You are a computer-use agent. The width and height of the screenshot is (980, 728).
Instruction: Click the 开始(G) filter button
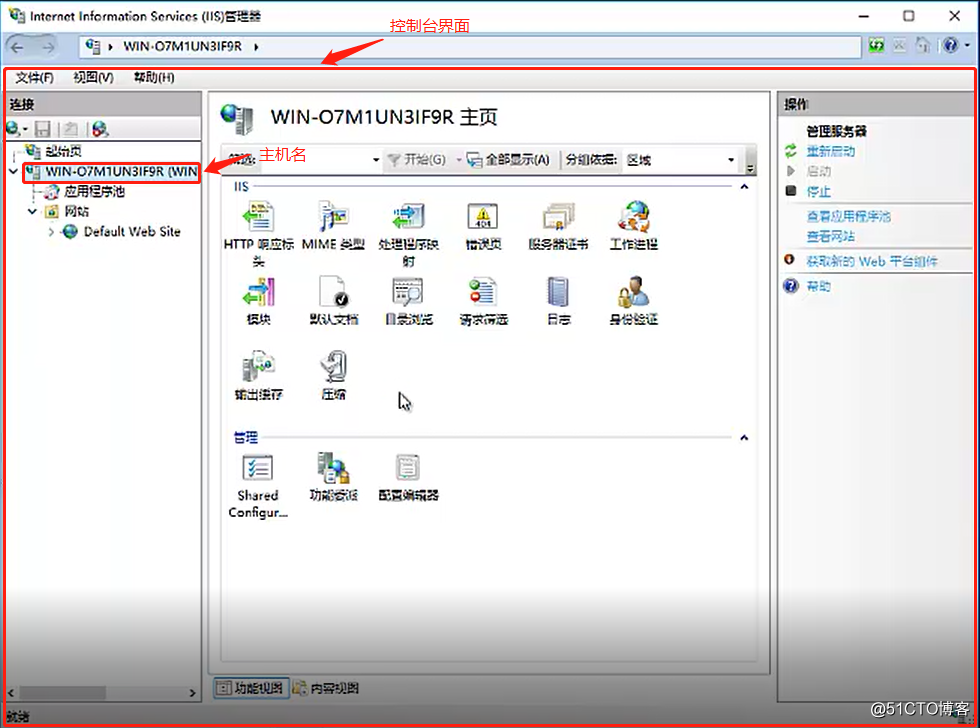click(x=417, y=160)
